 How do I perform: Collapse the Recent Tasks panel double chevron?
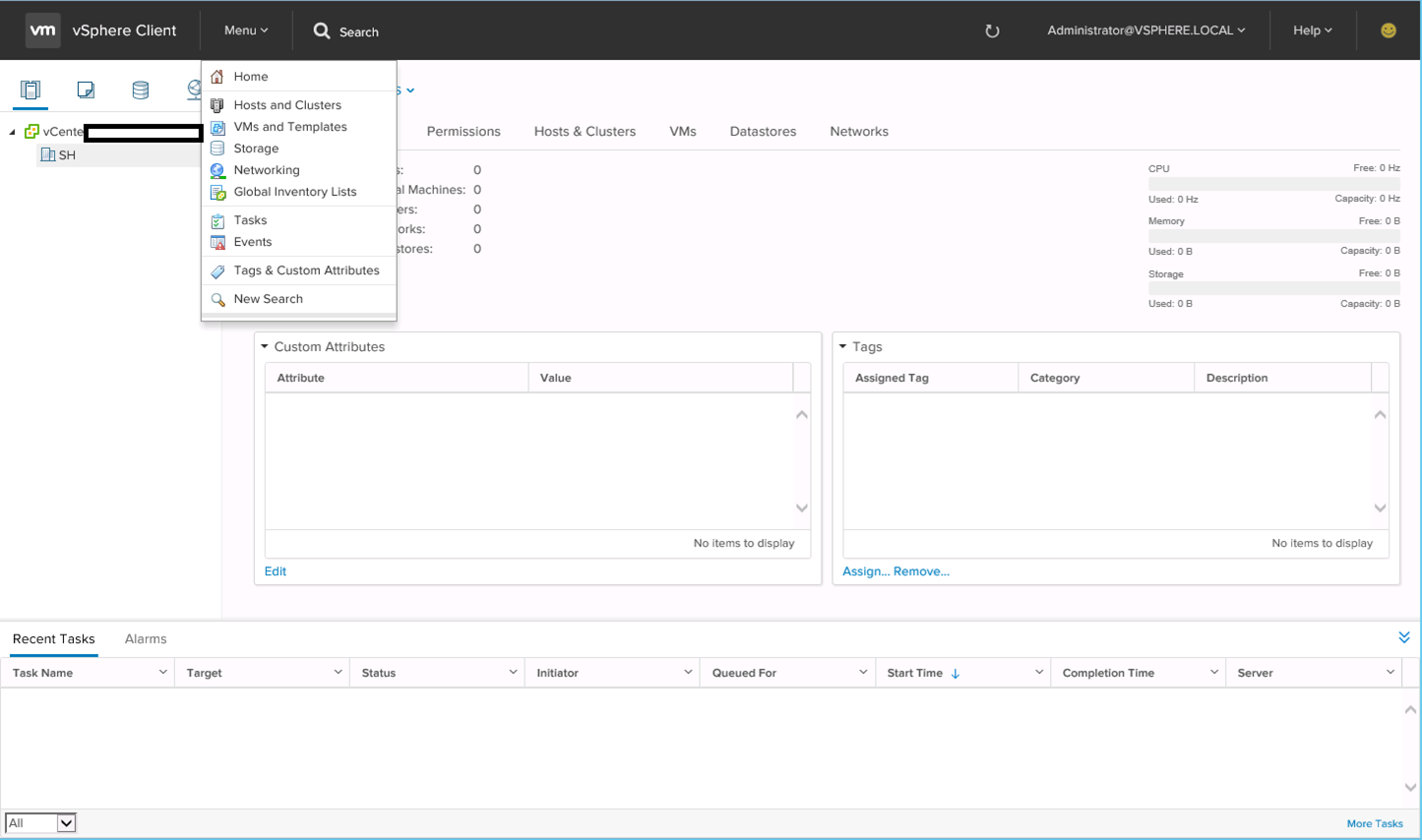(1404, 638)
